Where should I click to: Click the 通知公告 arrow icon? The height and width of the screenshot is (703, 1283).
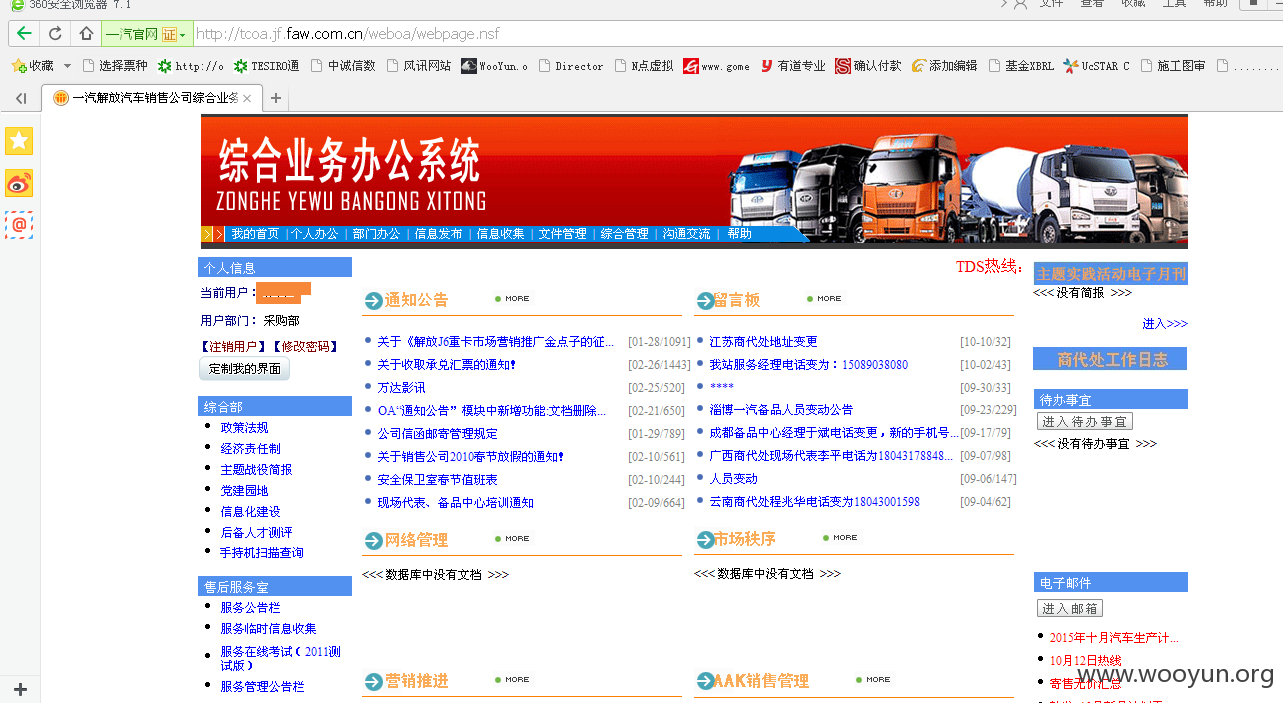[x=373, y=300]
